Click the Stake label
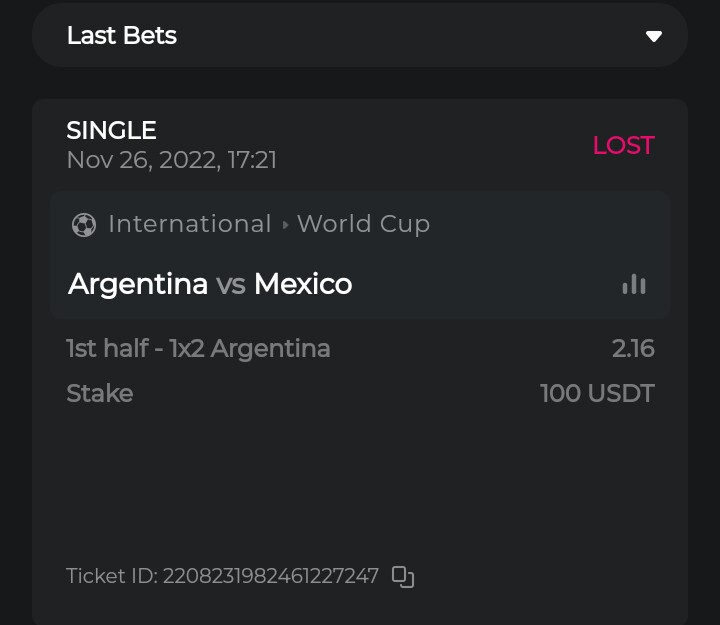This screenshot has height=625, width=720. pyautogui.click(x=99, y=393)
